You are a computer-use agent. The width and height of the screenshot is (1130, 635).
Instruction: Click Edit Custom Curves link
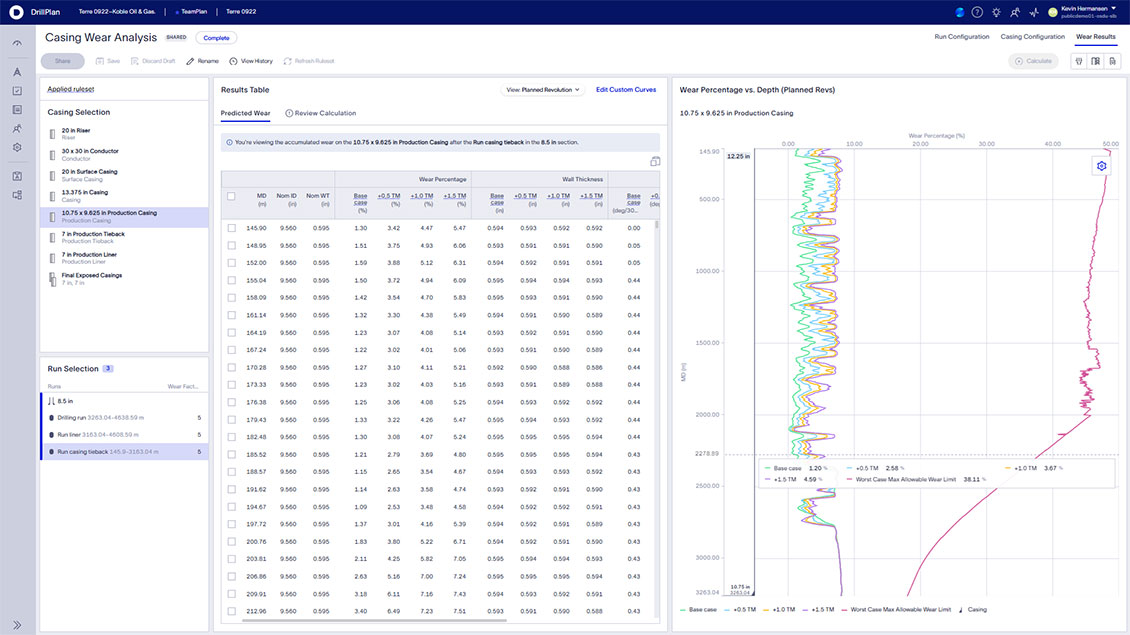coord(626,89)
